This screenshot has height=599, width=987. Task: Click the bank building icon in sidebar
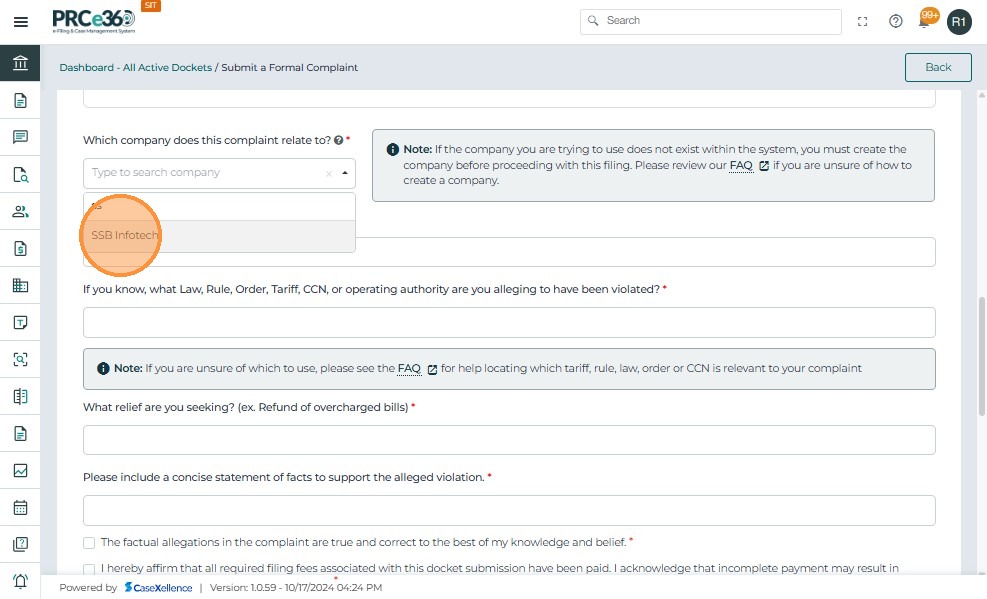pos(20,63)
